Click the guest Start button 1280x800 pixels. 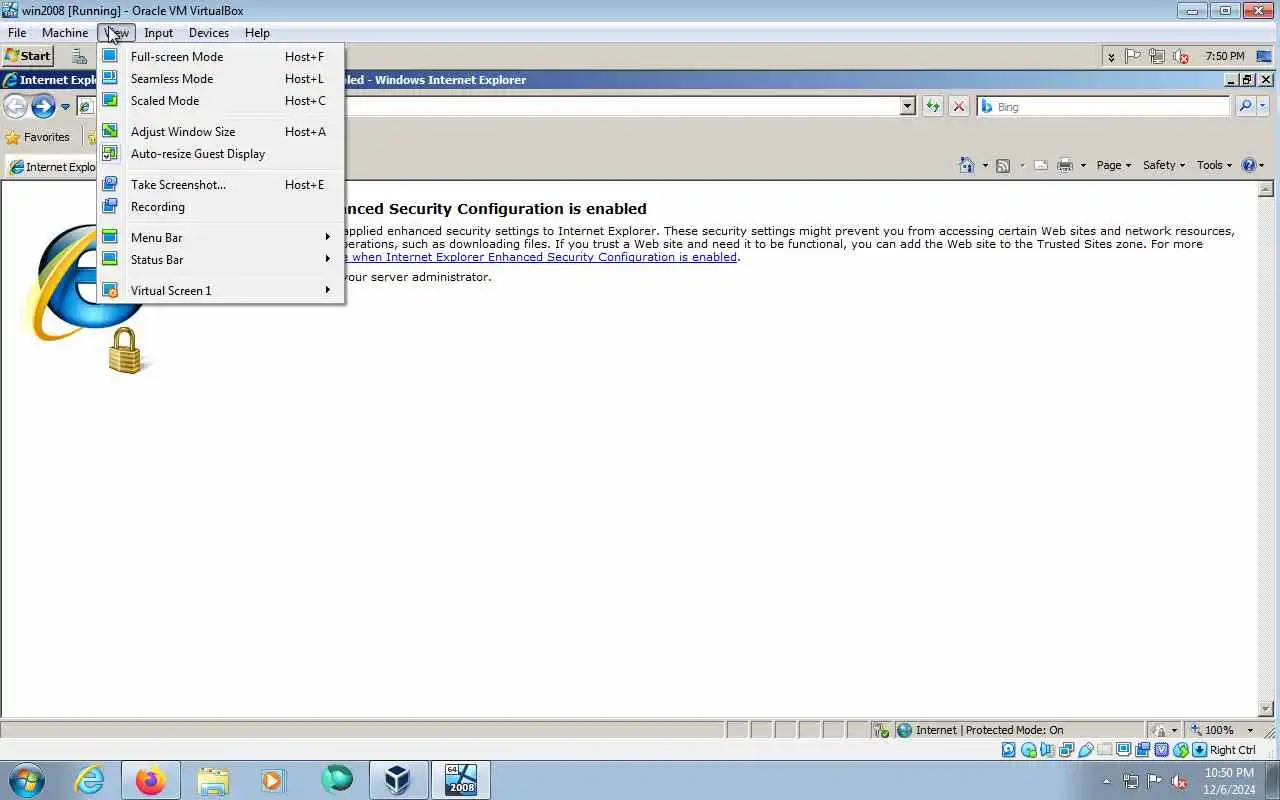[28, 56]
